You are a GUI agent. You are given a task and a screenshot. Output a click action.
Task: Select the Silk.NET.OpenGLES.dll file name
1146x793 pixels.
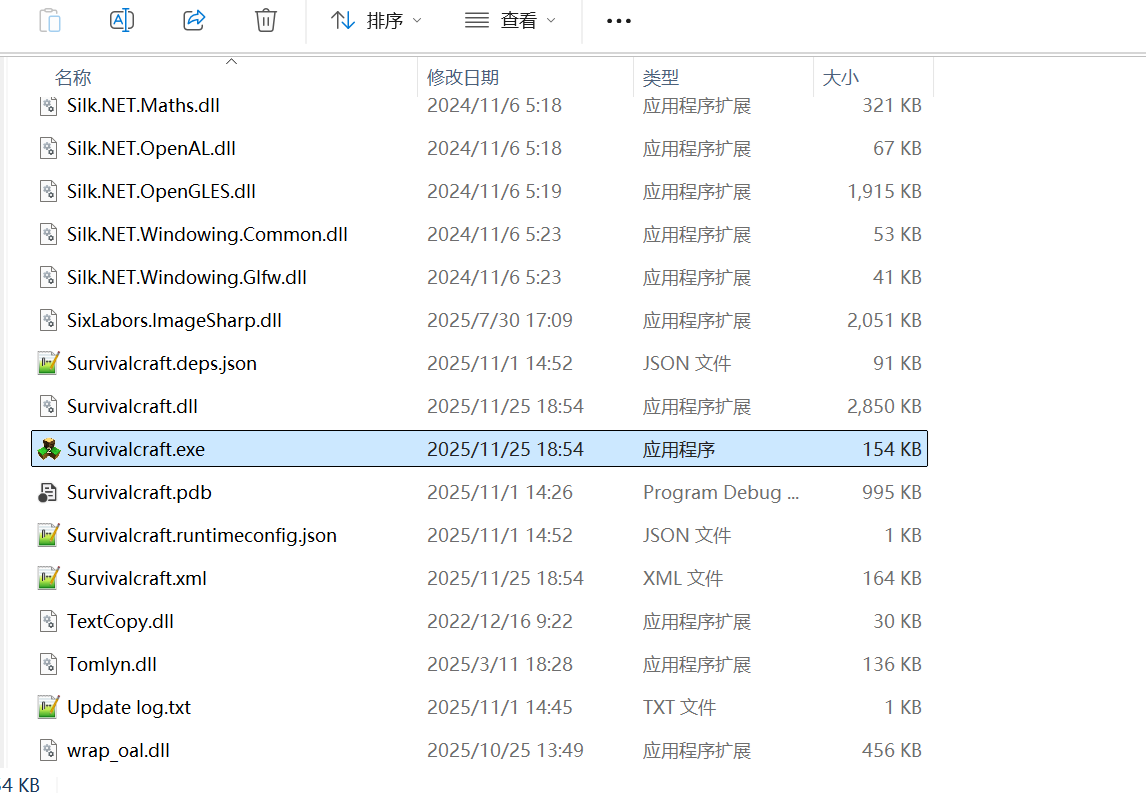click(161, 191)
